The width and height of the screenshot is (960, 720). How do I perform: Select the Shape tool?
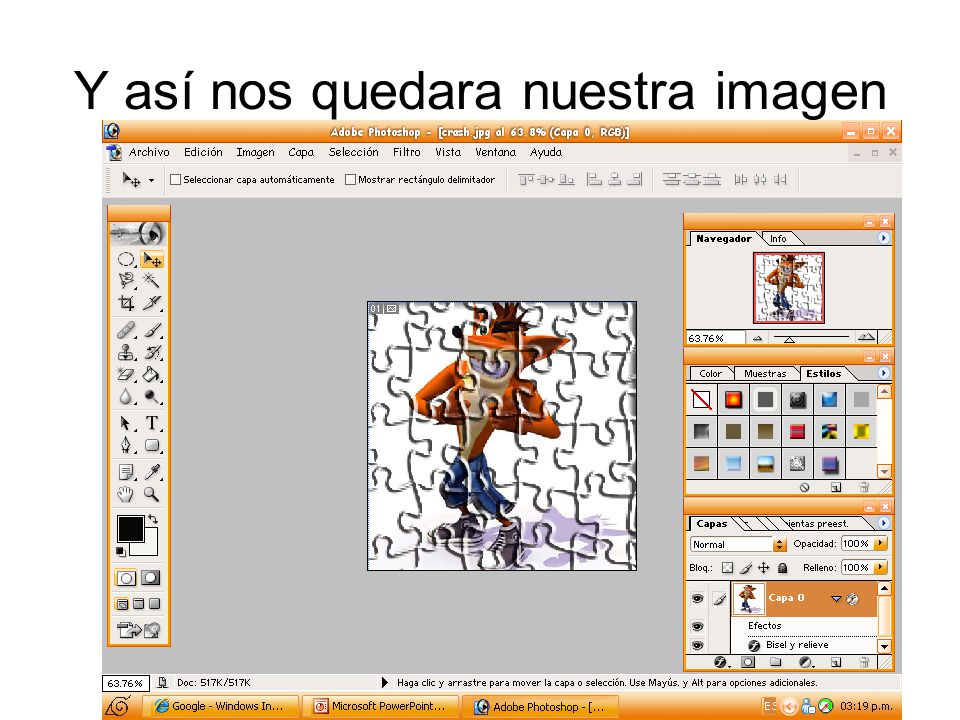pos(151,445)
